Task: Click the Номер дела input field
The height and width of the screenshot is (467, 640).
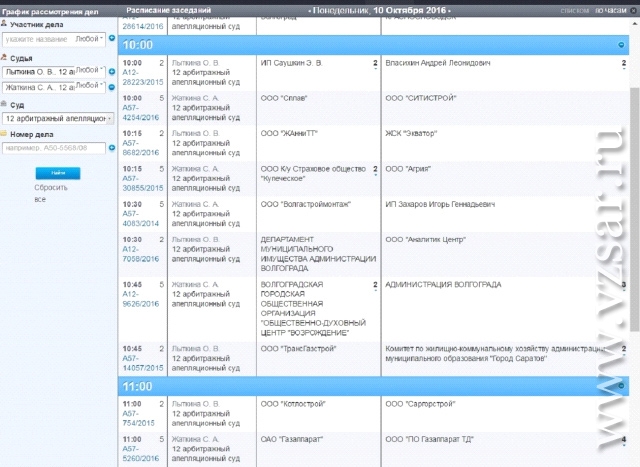Action: [x=53, y=148]
